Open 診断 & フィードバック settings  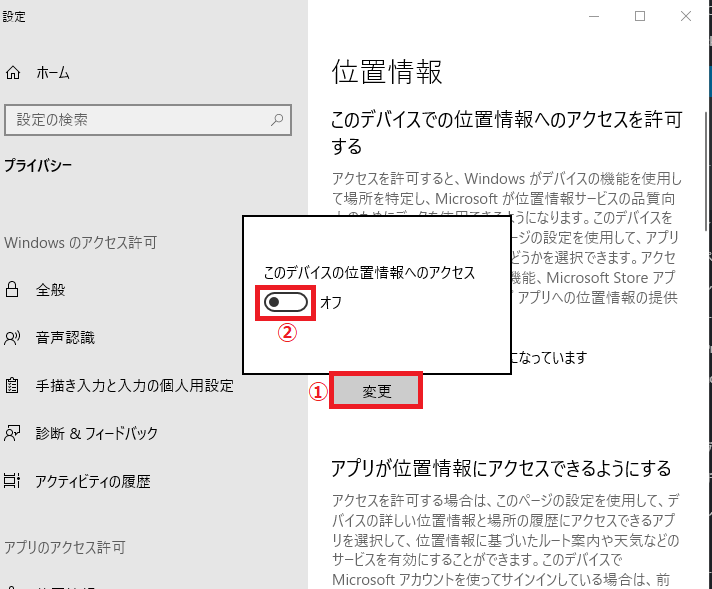pyautogui.click(x=97, y=433)
